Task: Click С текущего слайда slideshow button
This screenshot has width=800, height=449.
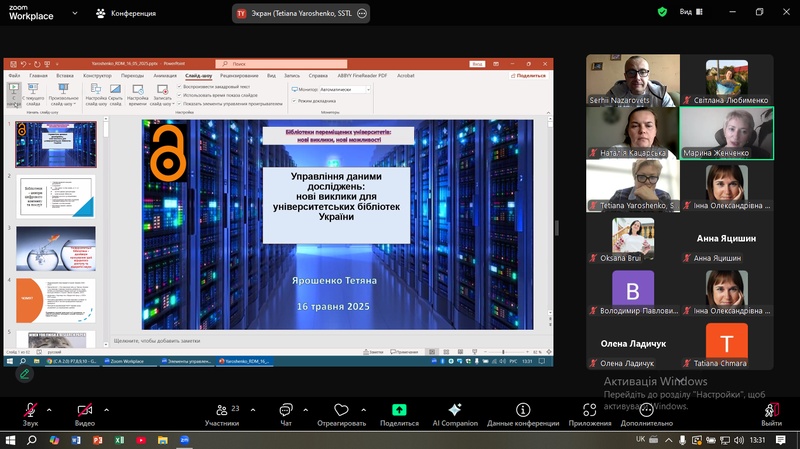Action: [33, 94]
